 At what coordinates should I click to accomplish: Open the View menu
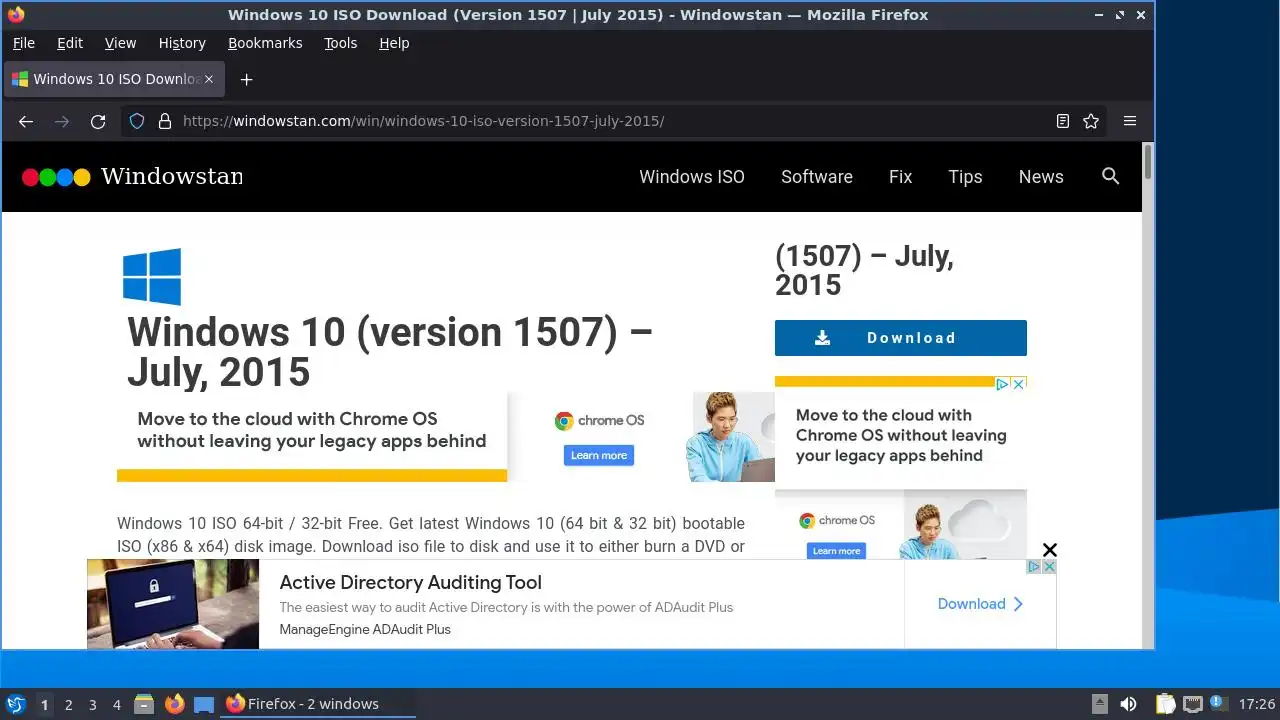pyautogui.click(x=120, y=43)
